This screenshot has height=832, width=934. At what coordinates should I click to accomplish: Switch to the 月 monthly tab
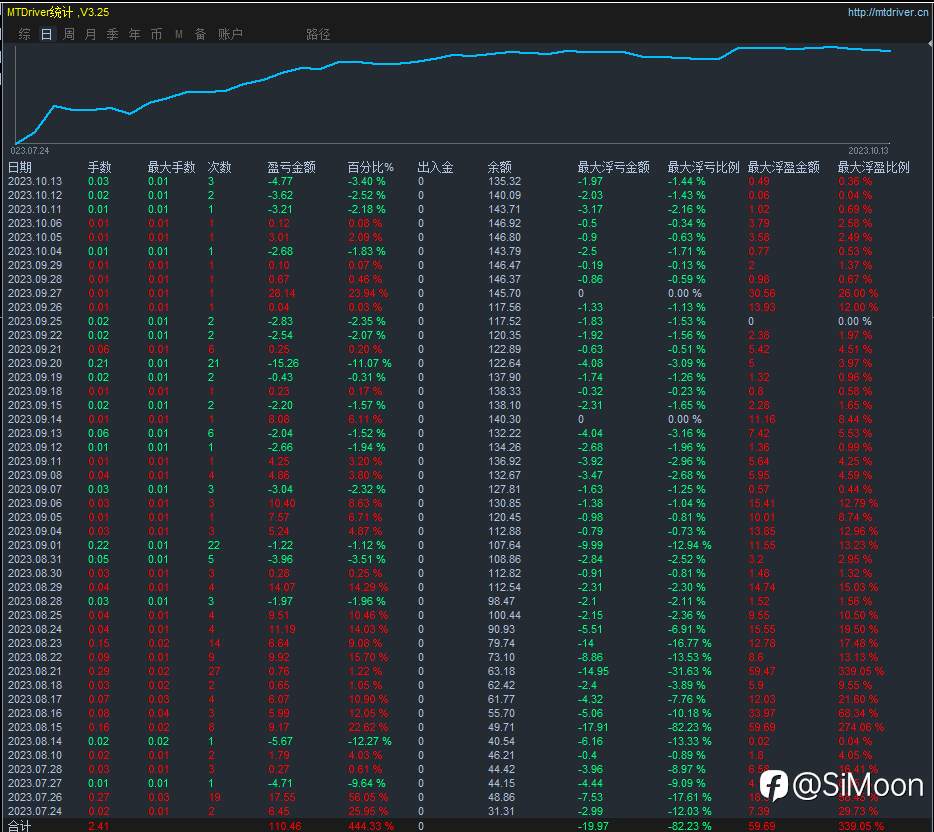(x=91, y=34)
